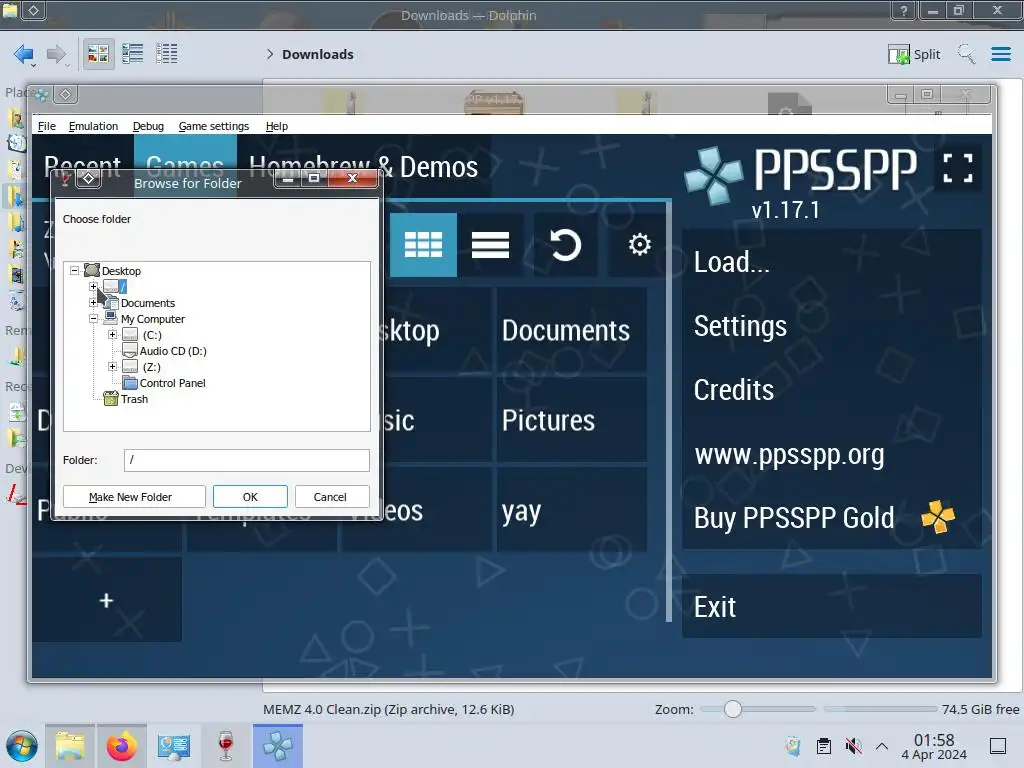Collapse the Desktop tree node
The height and width of the screenshot is (768, 1024).
74,270
